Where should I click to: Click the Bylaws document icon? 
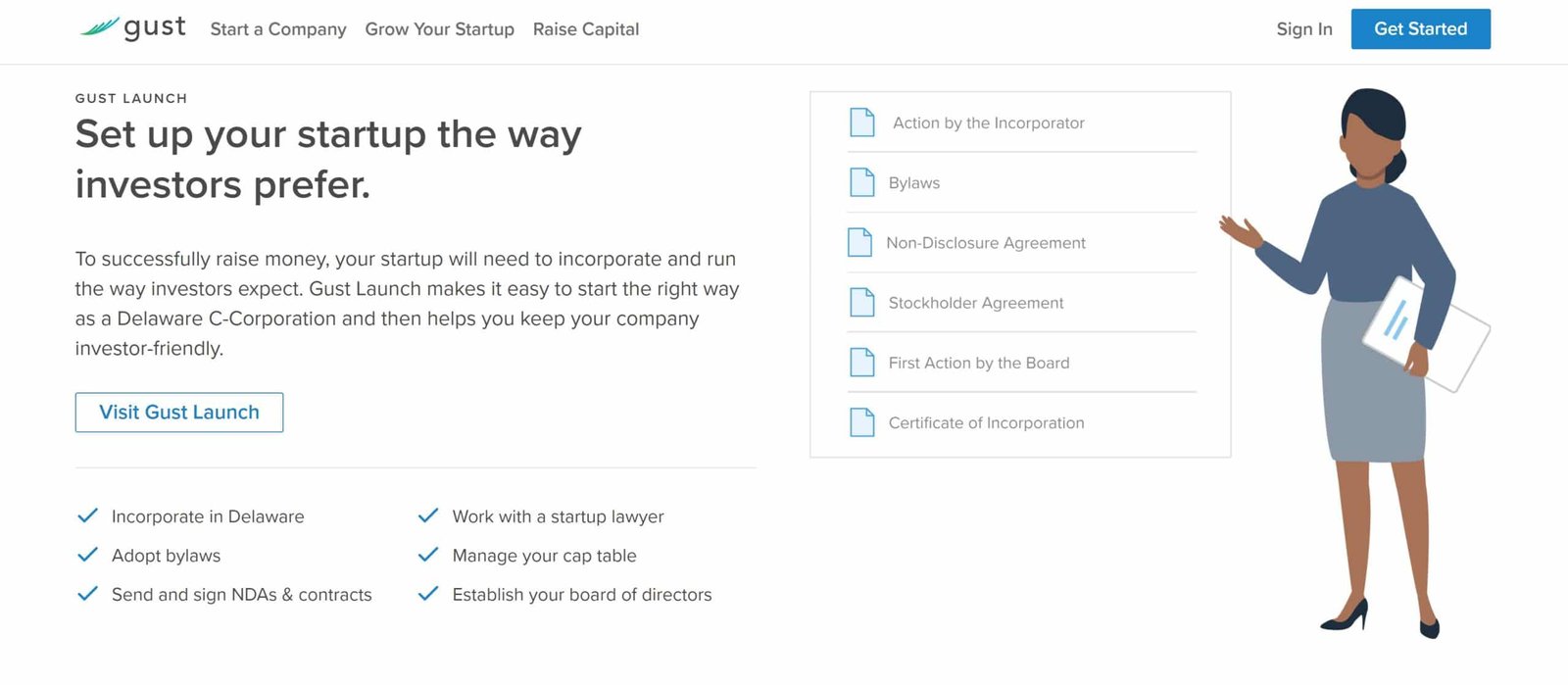click(x=862, y=182)
